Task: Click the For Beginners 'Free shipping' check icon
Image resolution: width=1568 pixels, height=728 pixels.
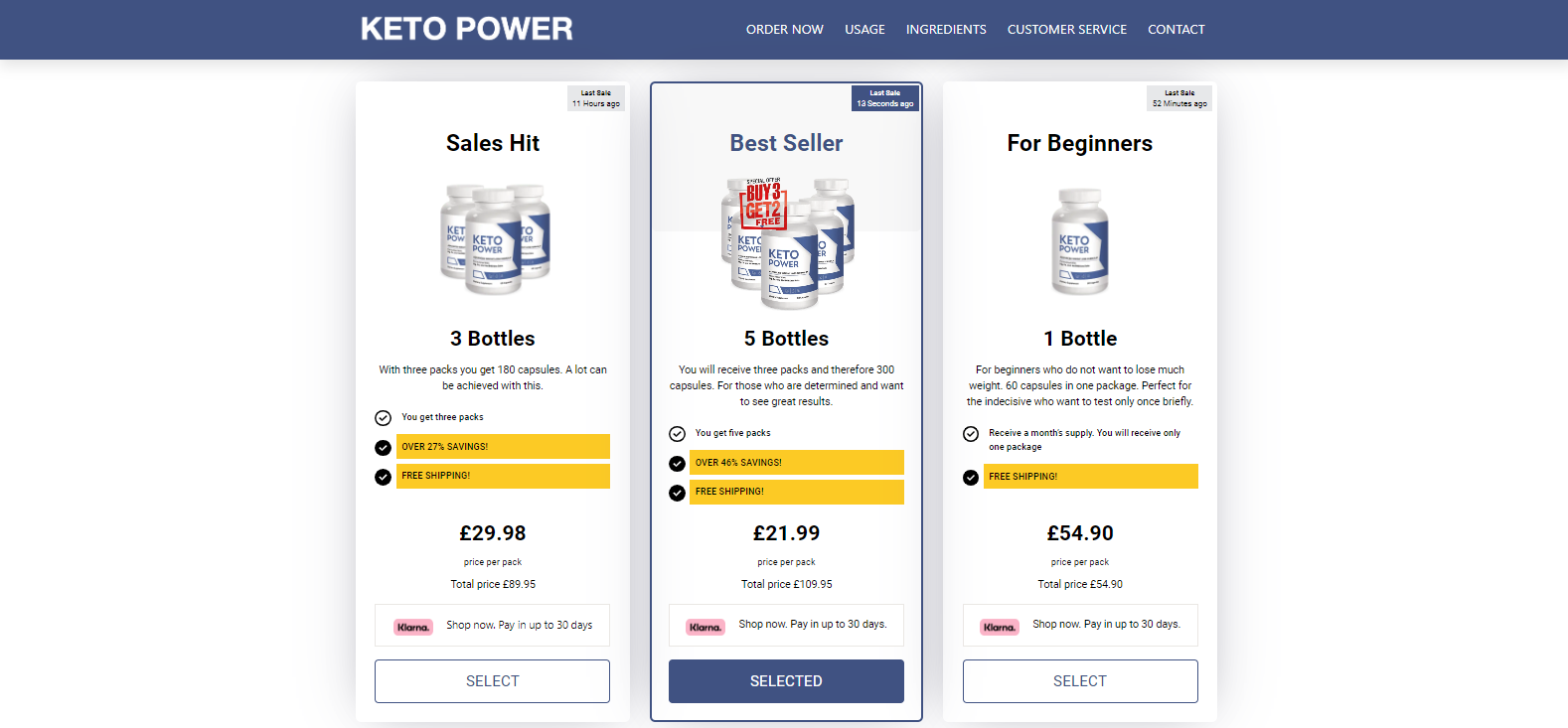Action: point(971,478)
